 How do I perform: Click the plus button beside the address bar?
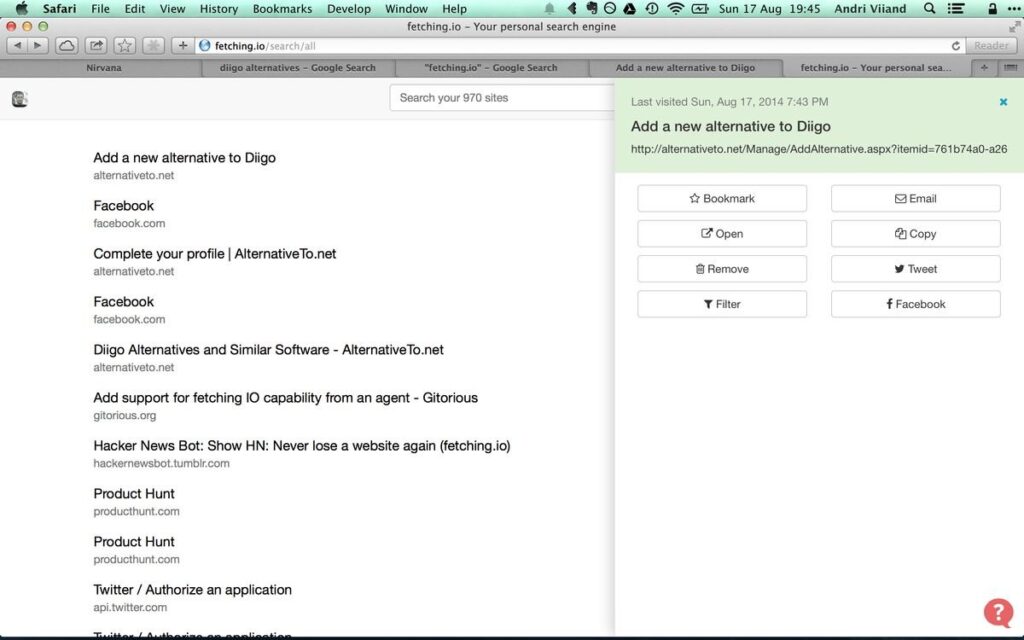(183, 45)
